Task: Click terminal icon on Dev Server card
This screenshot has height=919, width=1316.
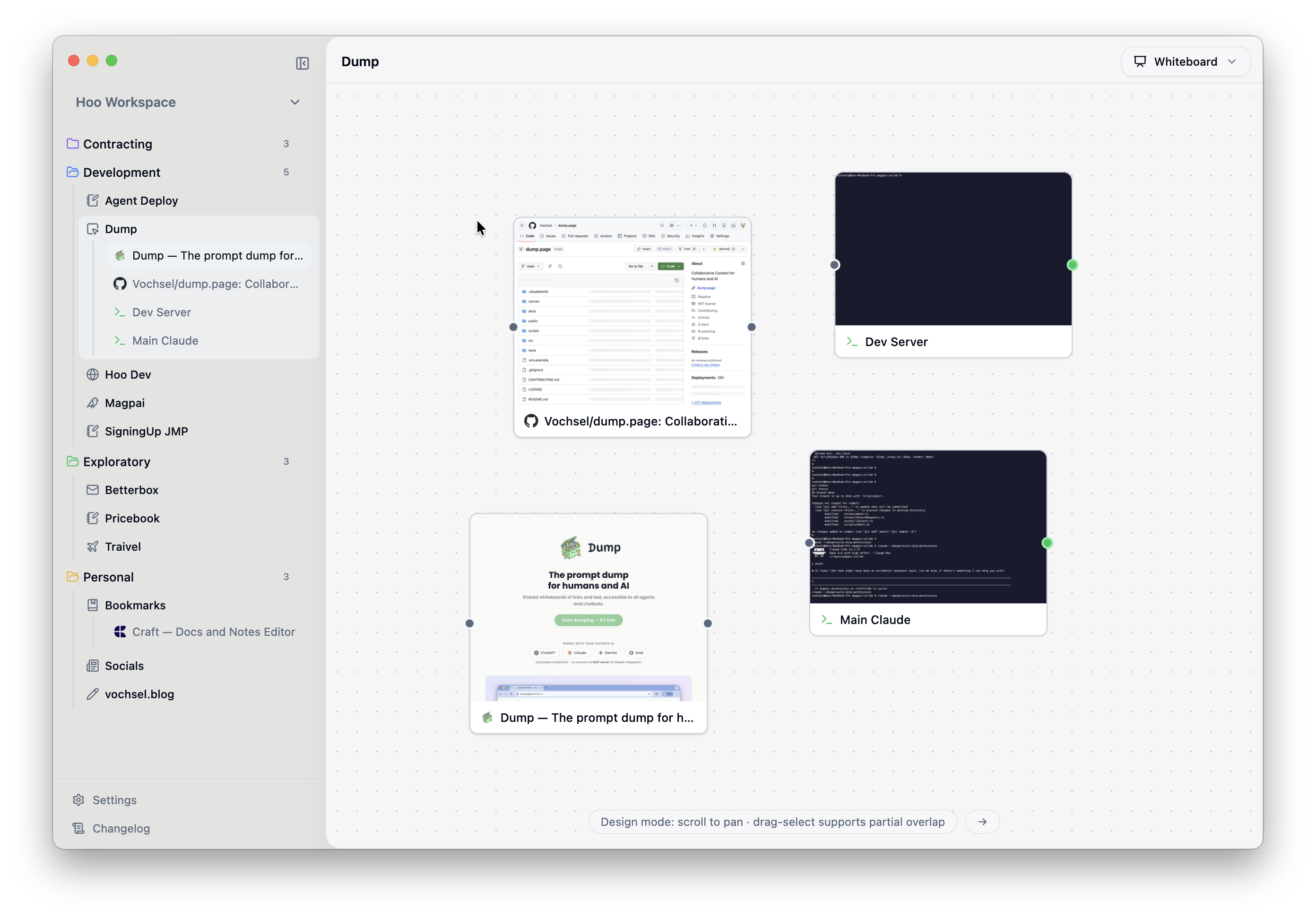Action: 852,342
